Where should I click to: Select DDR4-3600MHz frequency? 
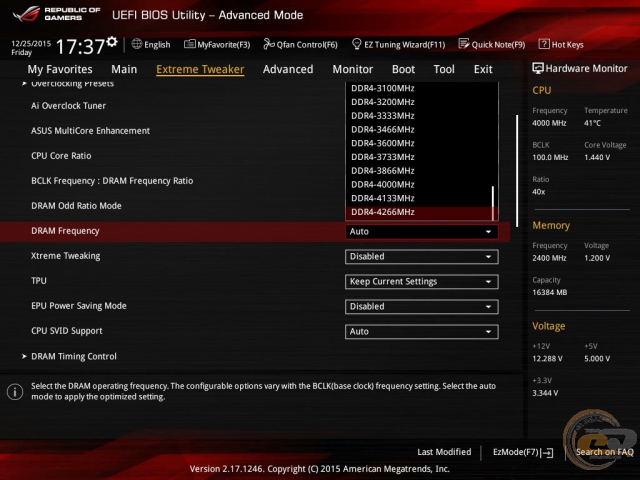coord(382,143)
